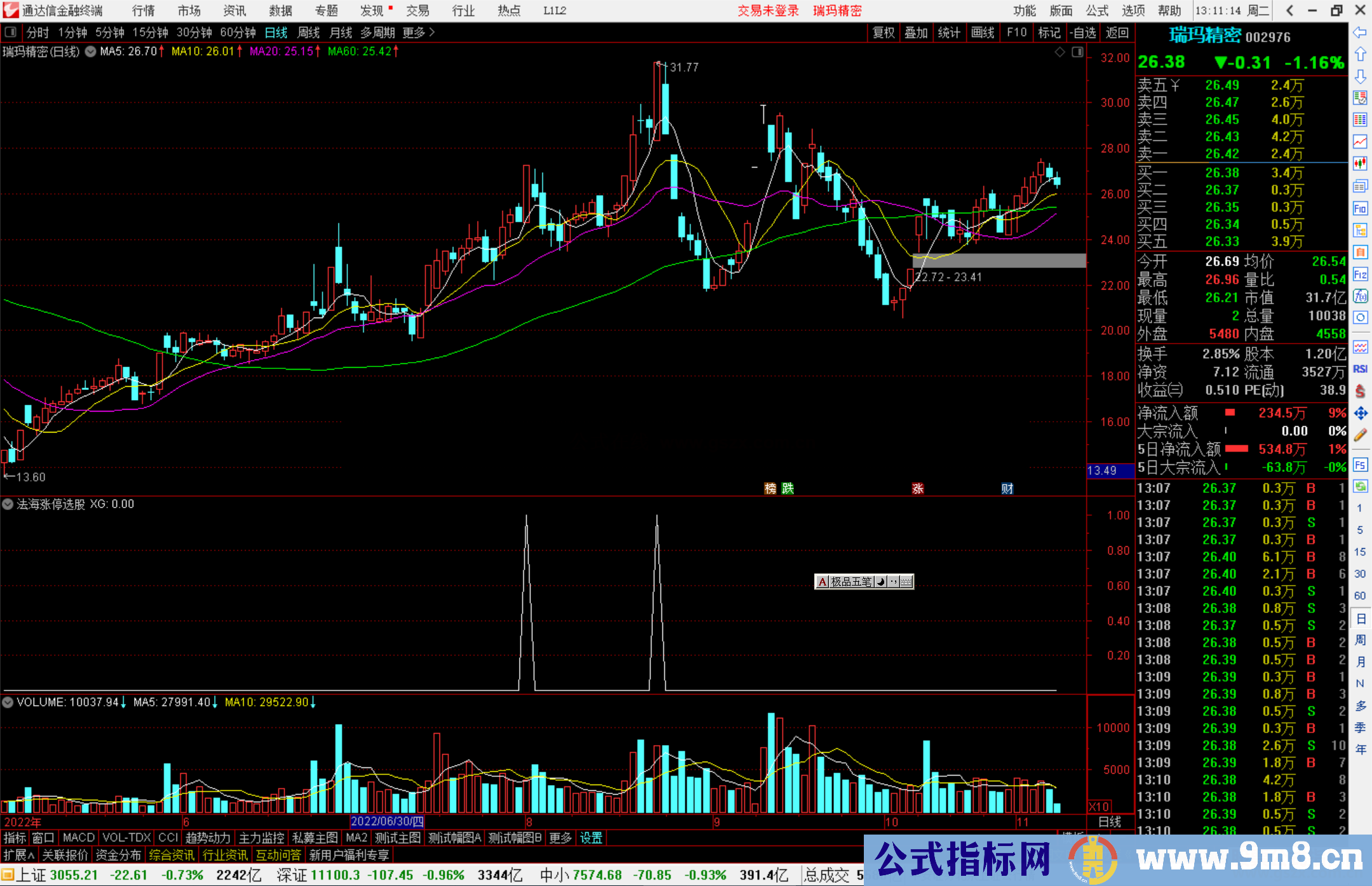Open the 更多 indicator tabs list

tap(560, 838)
